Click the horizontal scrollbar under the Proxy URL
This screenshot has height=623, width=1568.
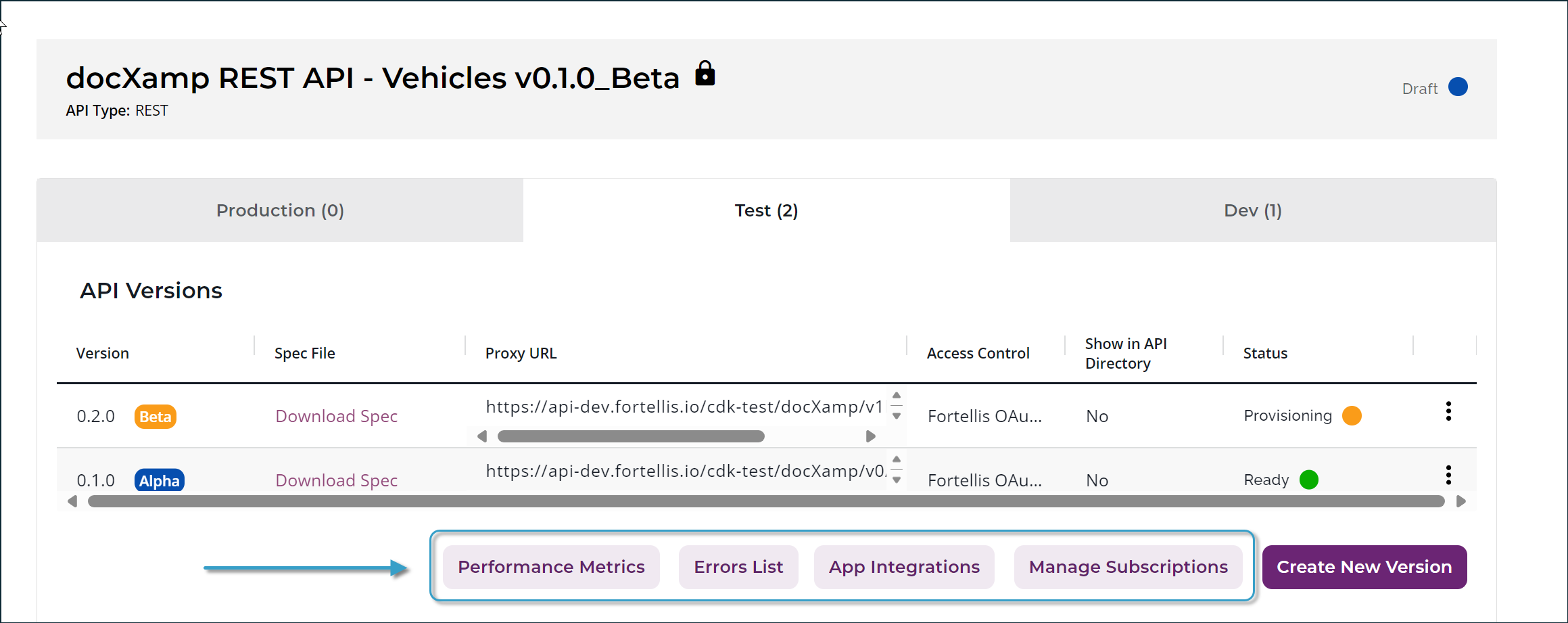[x=631, y=436]
